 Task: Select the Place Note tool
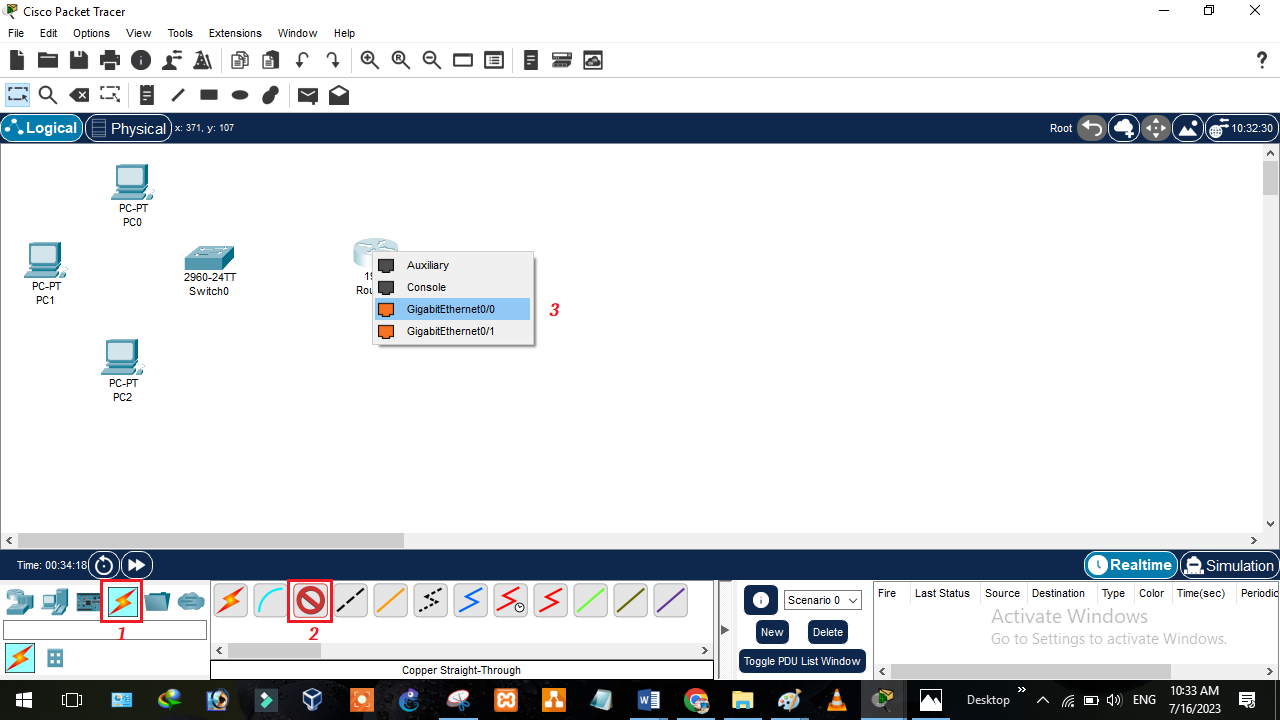point(146,95)
